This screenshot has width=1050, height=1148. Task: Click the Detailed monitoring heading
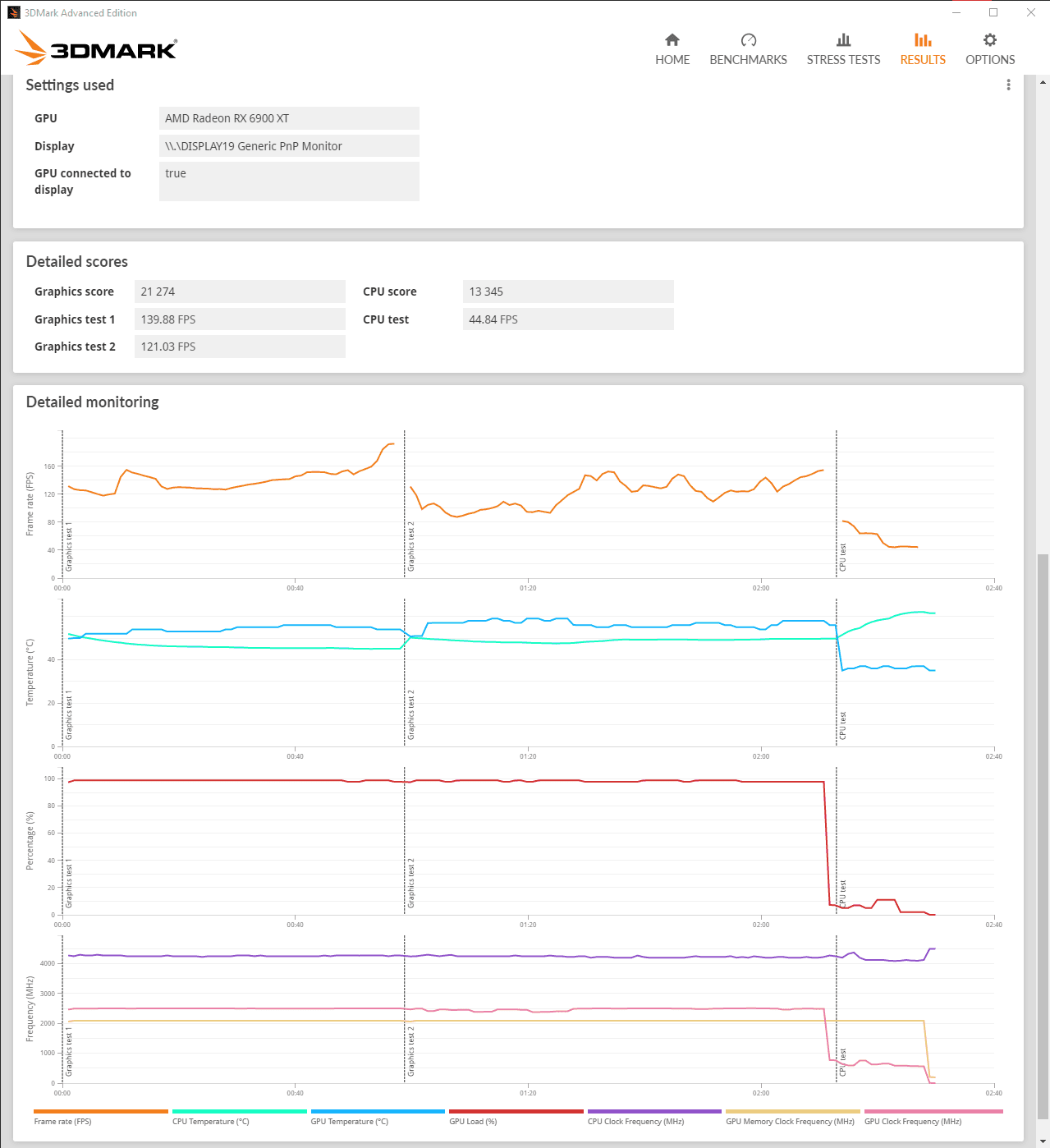tap(93, 402)
